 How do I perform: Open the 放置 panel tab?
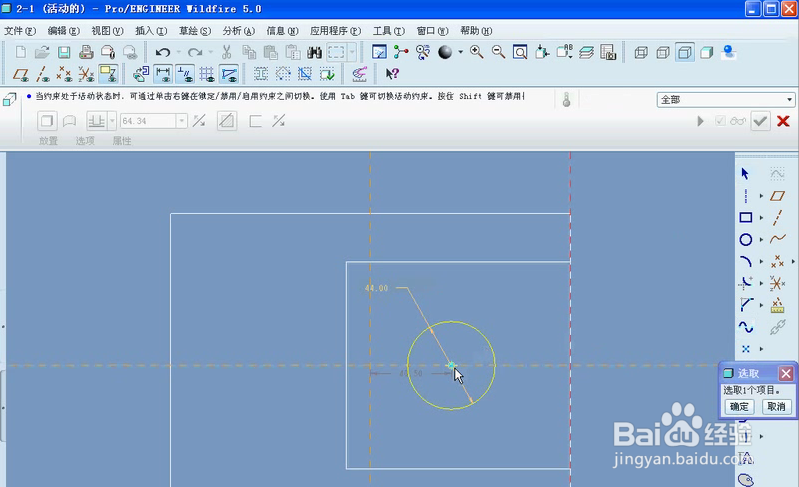pyautogui.click(x=48, y=141)
